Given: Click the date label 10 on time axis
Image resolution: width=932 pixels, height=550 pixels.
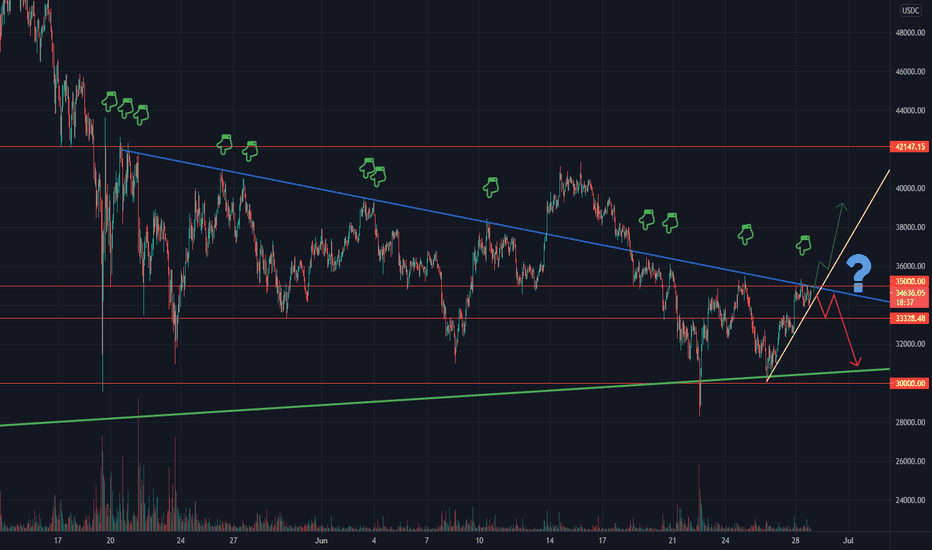Looking at the screenshot, I should pos(479,540).
